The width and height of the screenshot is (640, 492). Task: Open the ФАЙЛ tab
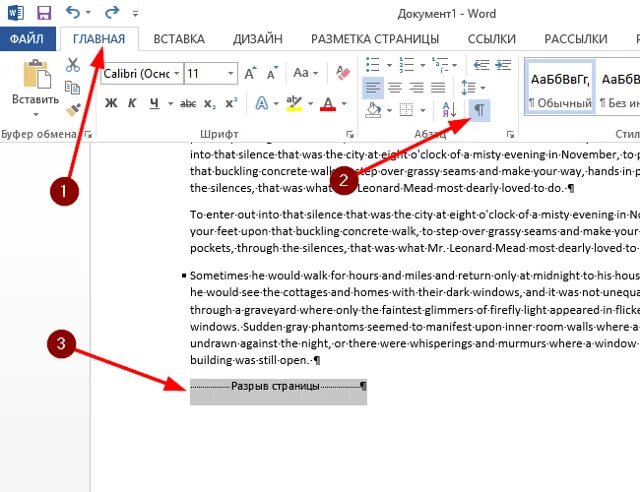(27, 39)
